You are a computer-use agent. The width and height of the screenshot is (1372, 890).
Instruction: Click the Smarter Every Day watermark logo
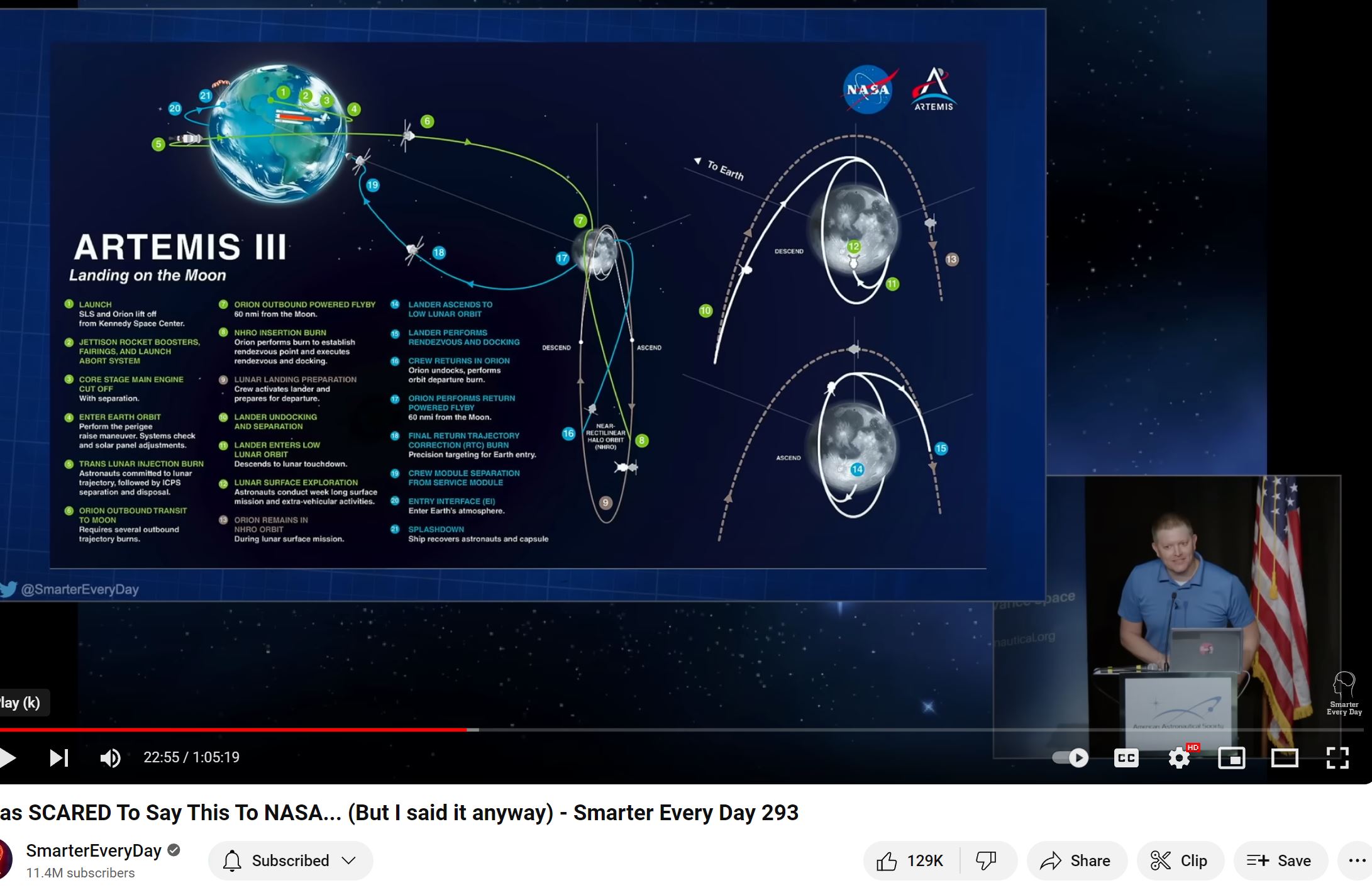tap(1344, 693)
